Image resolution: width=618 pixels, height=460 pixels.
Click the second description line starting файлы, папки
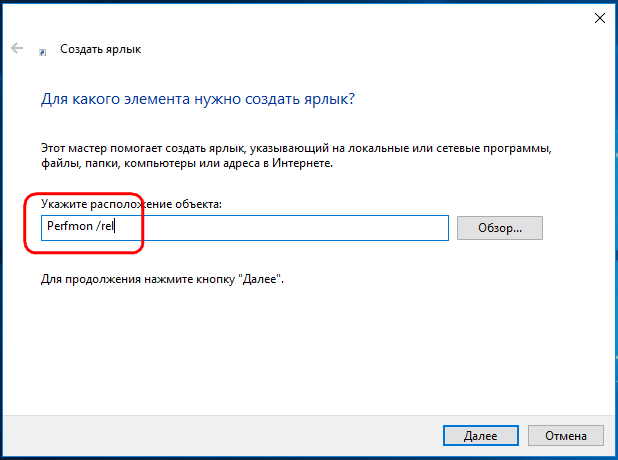click(187, 163)
